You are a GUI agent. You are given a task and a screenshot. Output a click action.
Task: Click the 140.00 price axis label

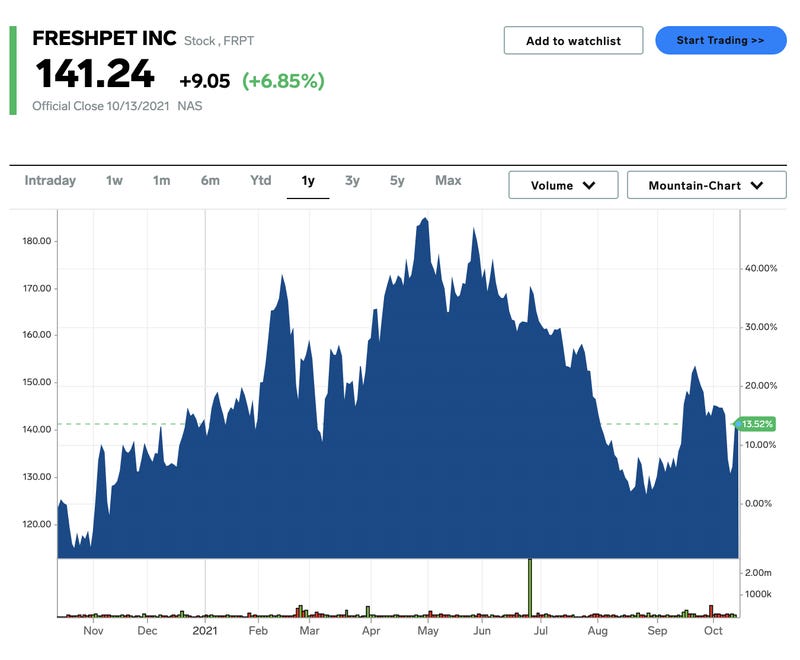point(37,429)
